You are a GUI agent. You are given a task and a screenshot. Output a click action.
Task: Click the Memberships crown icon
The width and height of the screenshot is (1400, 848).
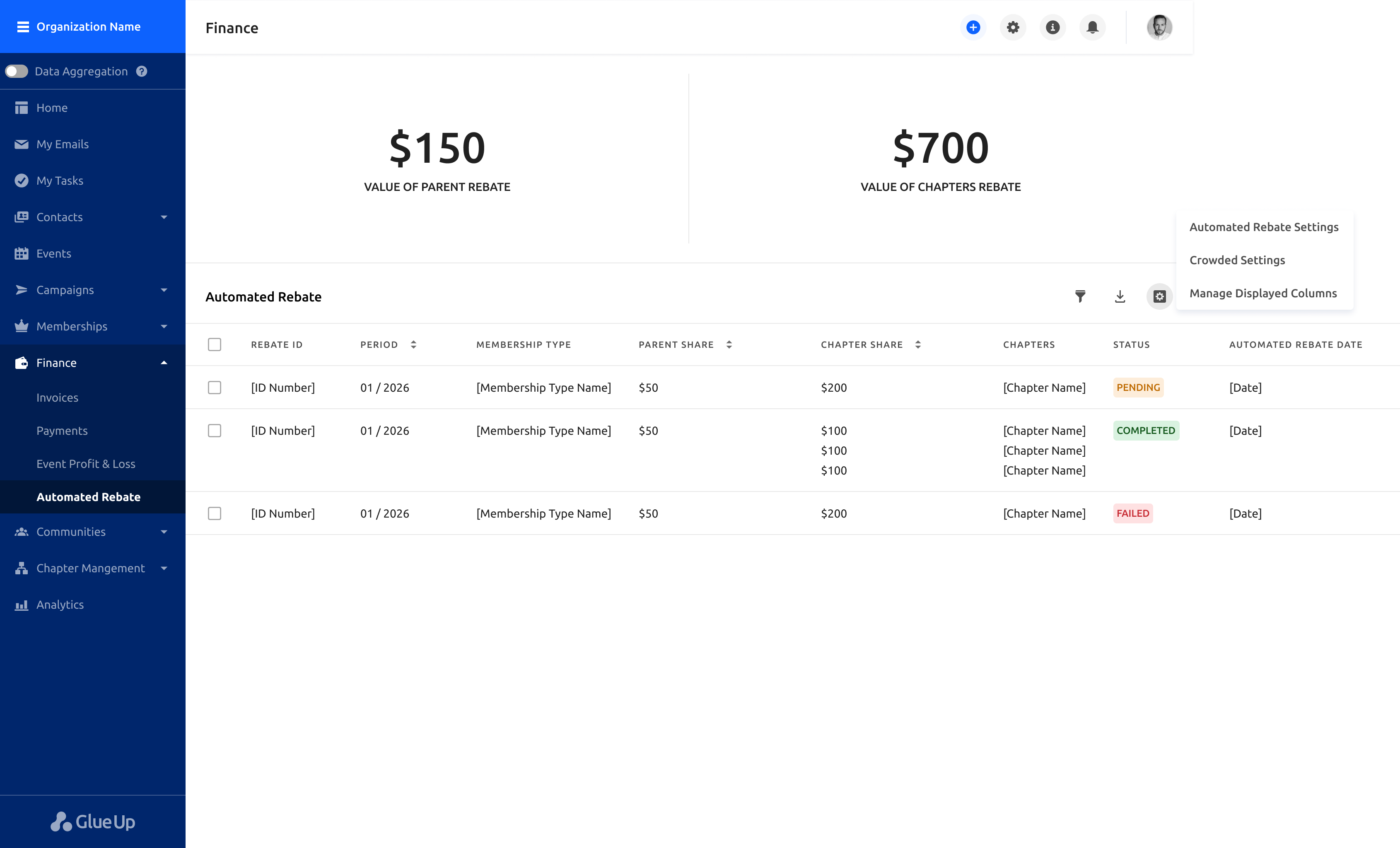click(22, 326)
